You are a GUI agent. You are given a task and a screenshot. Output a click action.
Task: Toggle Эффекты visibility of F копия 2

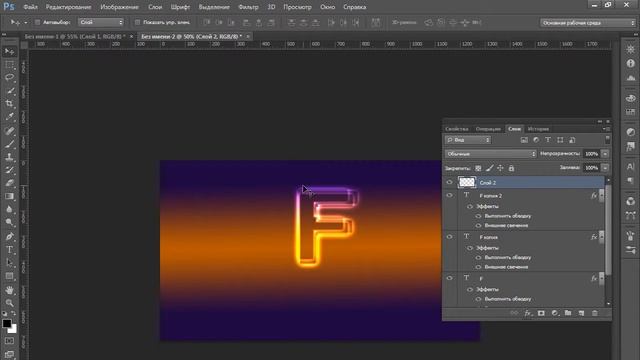click(x=470, y=207)
